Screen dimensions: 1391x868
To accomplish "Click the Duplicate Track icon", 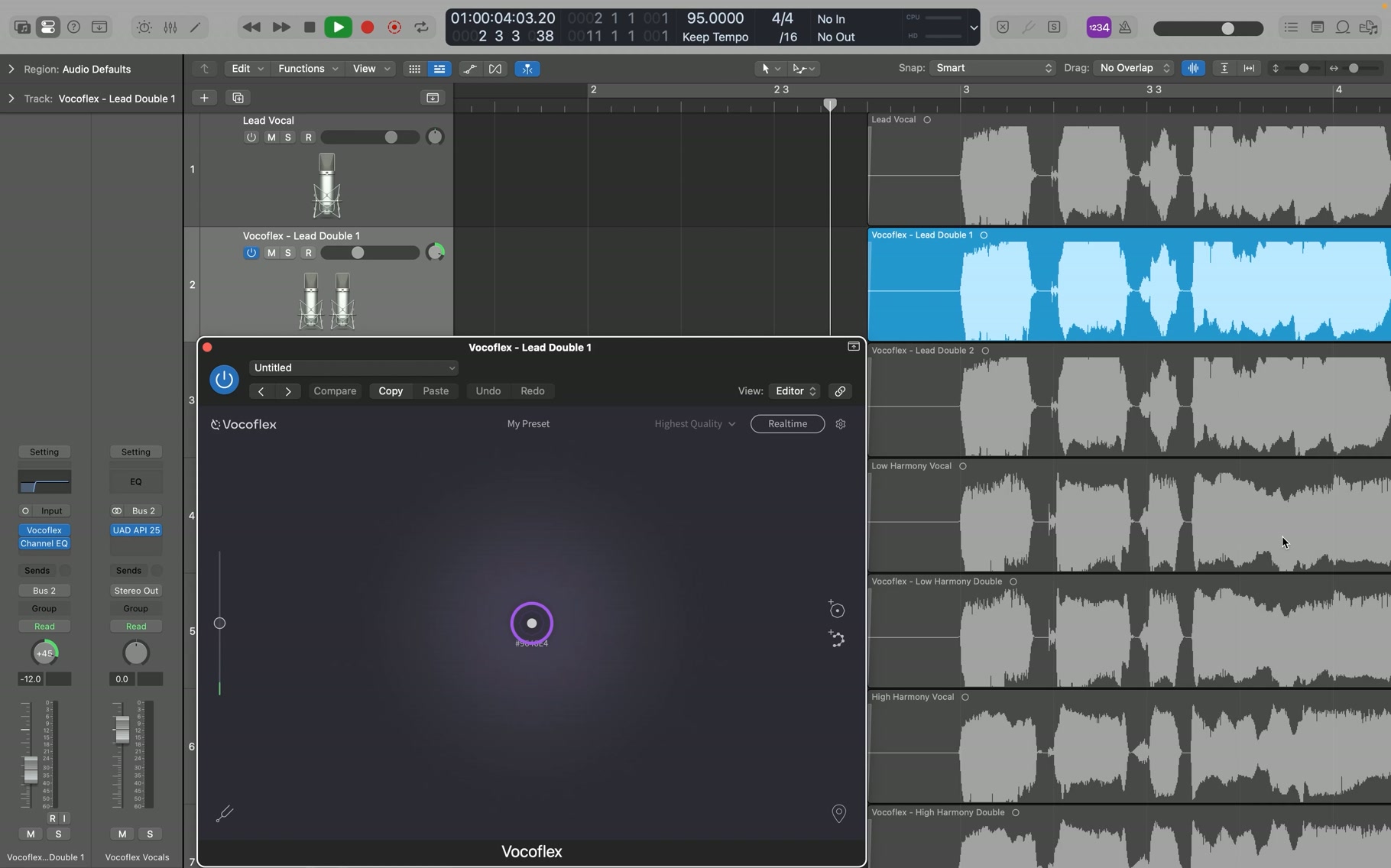I will tap(238, 98).
